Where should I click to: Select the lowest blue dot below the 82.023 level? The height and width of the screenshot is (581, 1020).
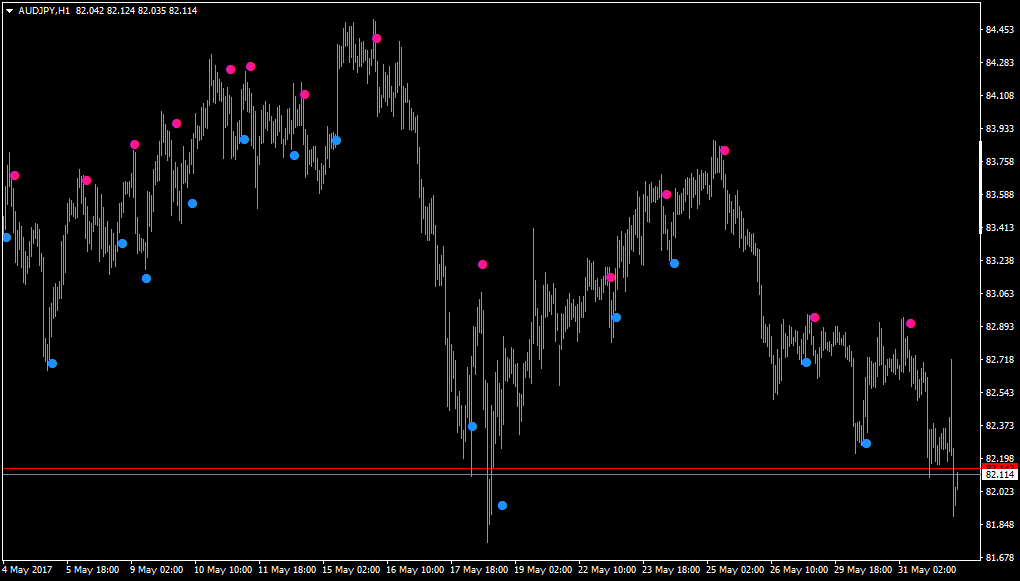(502, 506)
